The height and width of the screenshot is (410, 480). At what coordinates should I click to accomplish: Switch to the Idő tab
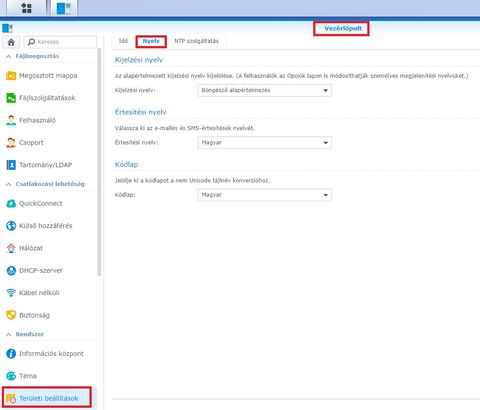[123, 41]
